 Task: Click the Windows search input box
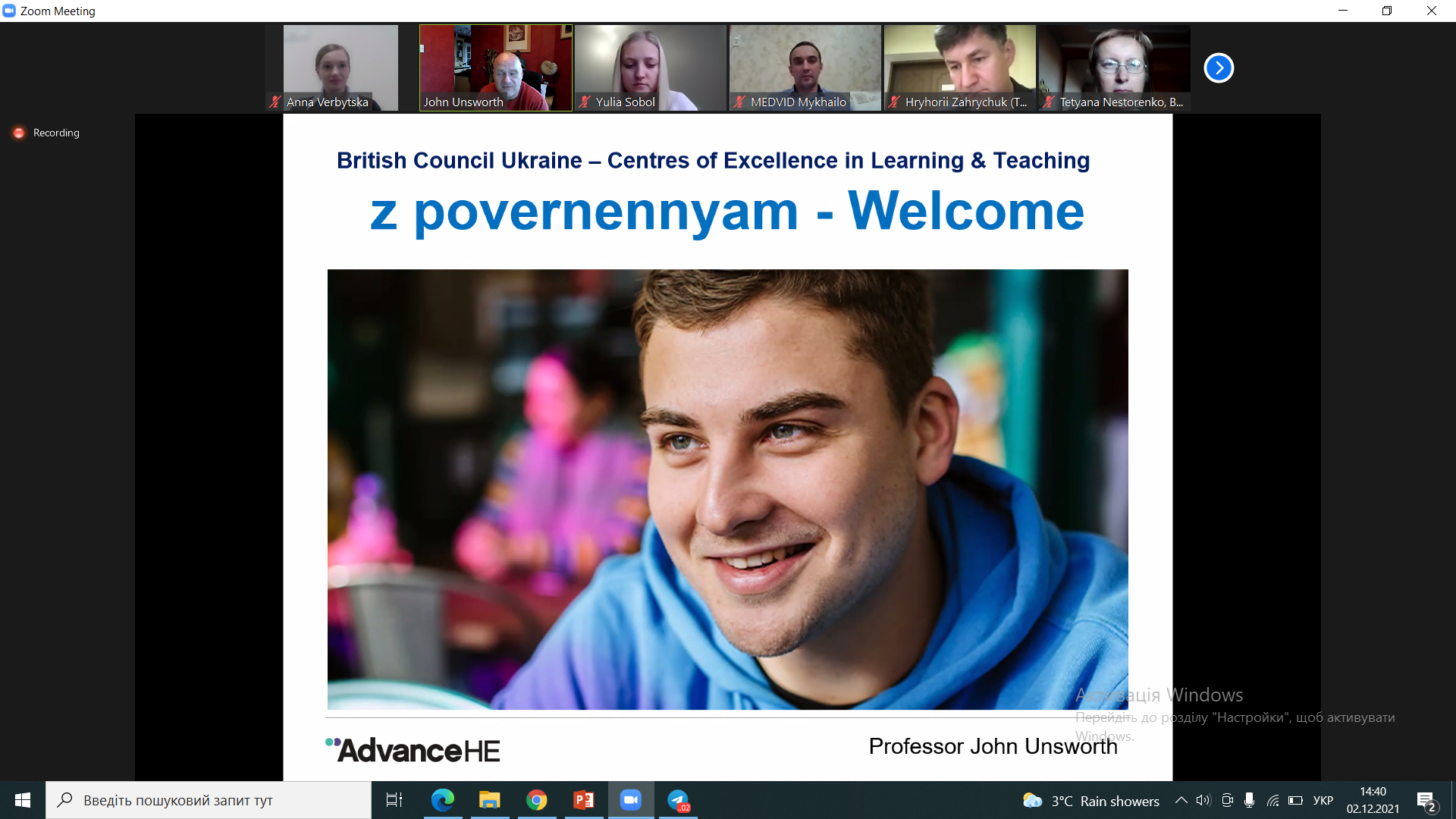(209, 800)
